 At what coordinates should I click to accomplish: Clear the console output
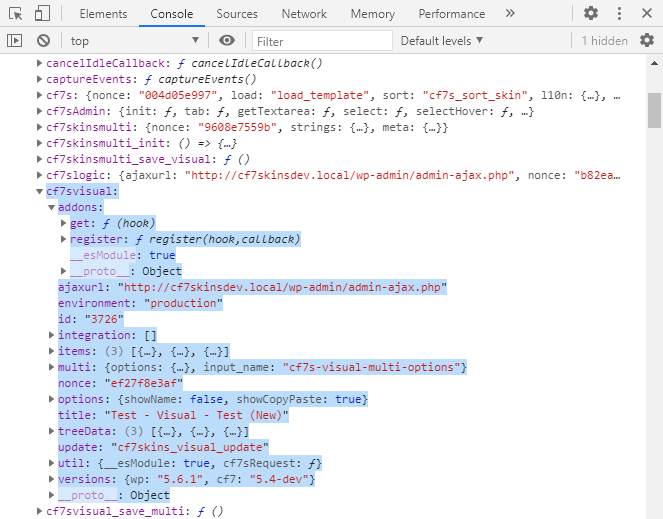click(43, 40)
